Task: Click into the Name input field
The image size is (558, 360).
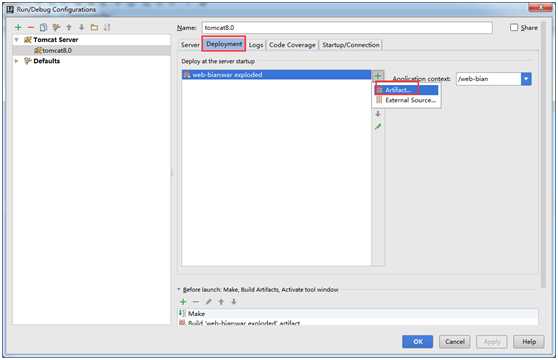Action: (347, 27)
